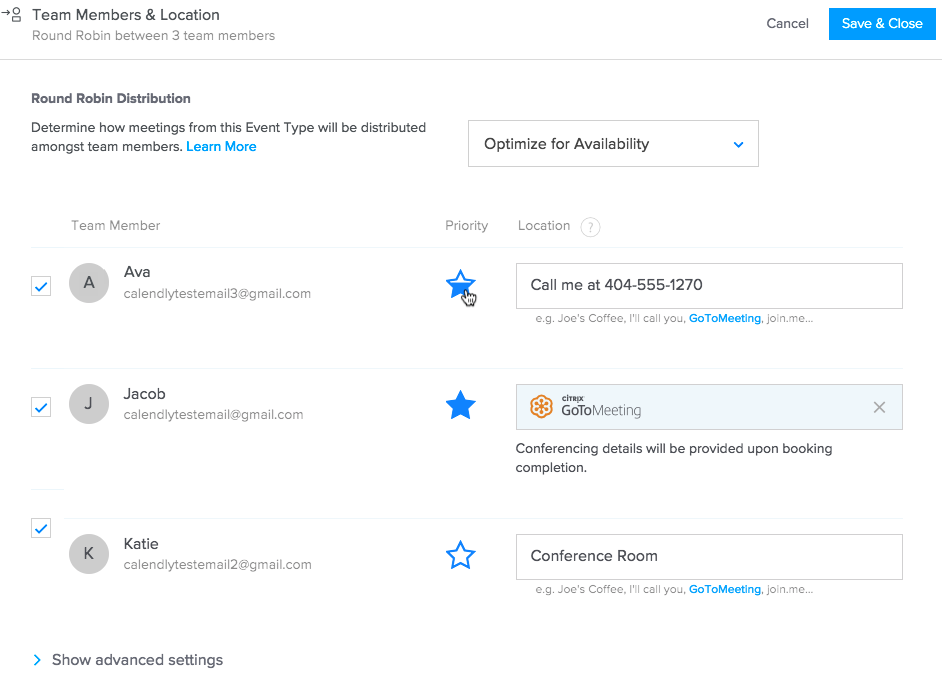Open the Optimize for Availability dropdown
This screenshot has height=673, width=942.
click(x=613, y=144)
